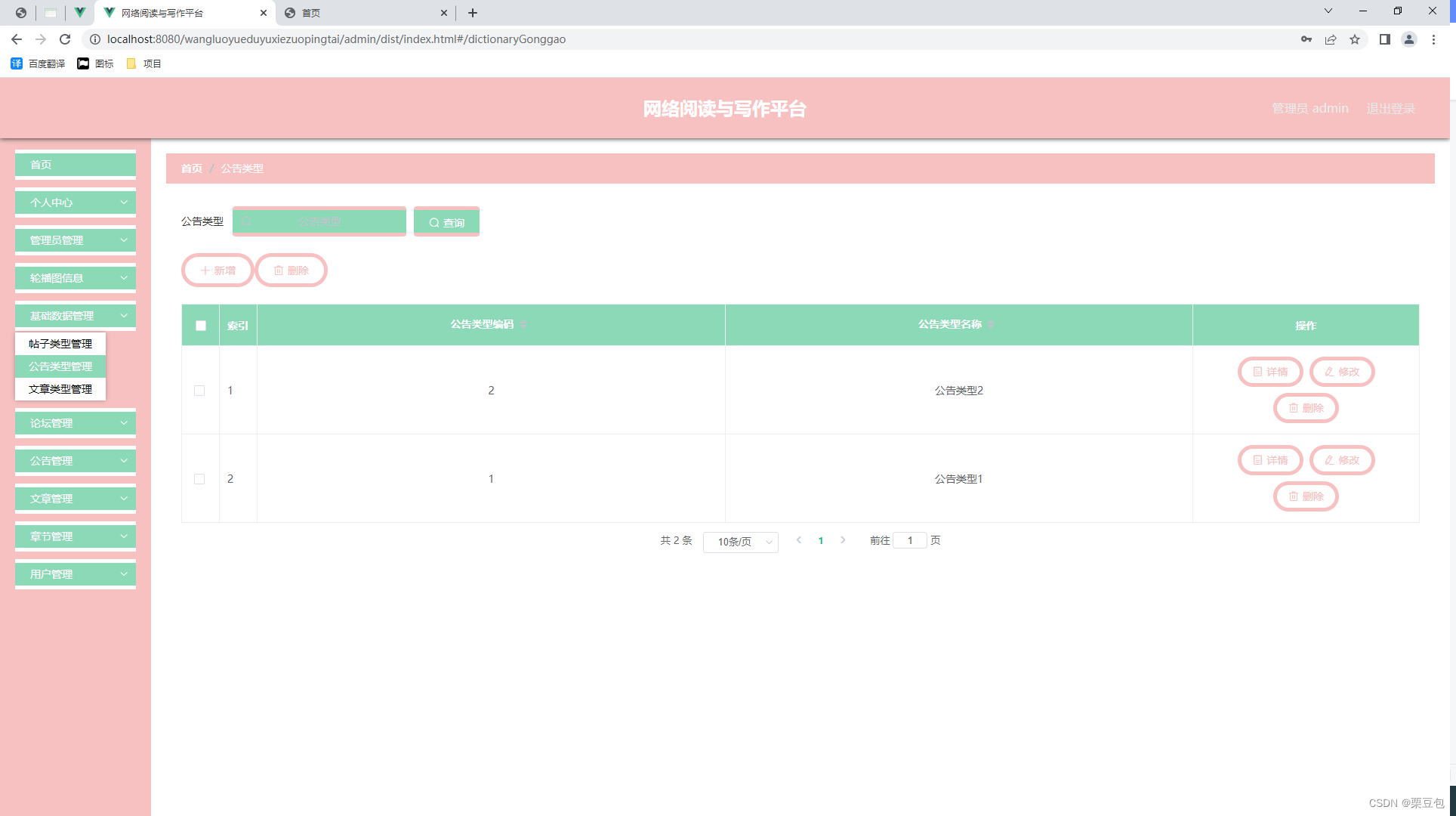Toggle select-all checkbox in table header
The image size is (1456, 816).
coord(201,326)
